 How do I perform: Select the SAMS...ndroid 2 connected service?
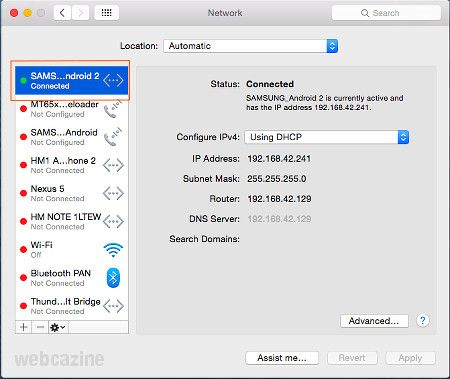[x=72, y=80]
